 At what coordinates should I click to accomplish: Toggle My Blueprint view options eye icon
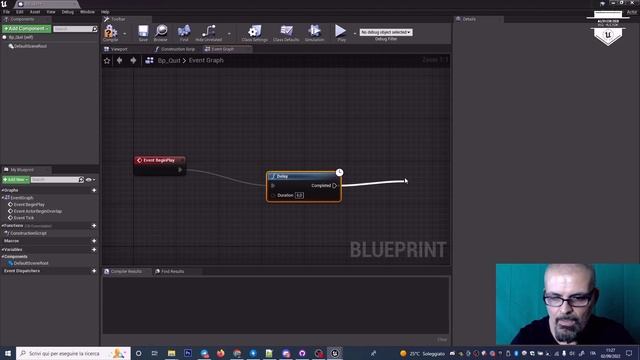89,180
